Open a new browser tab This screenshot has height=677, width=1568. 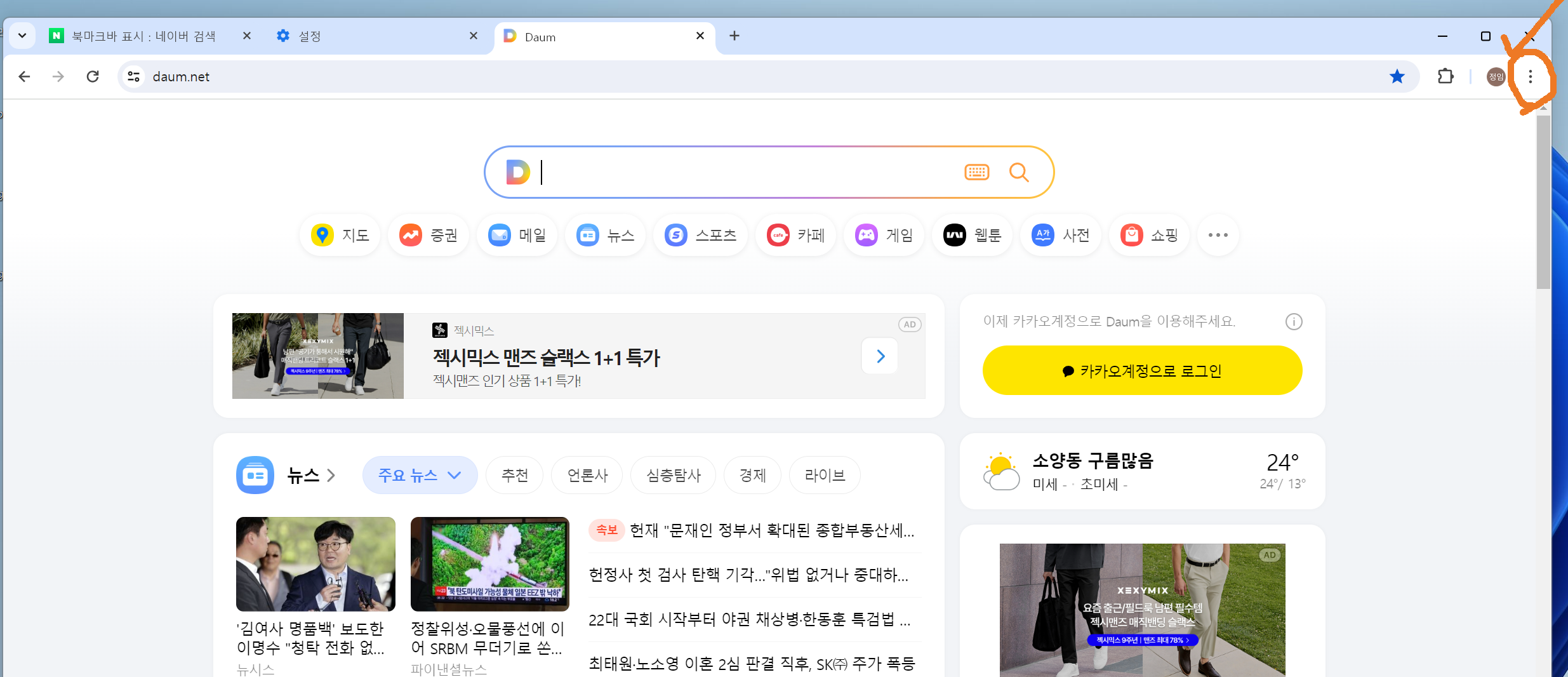(734, 36)
